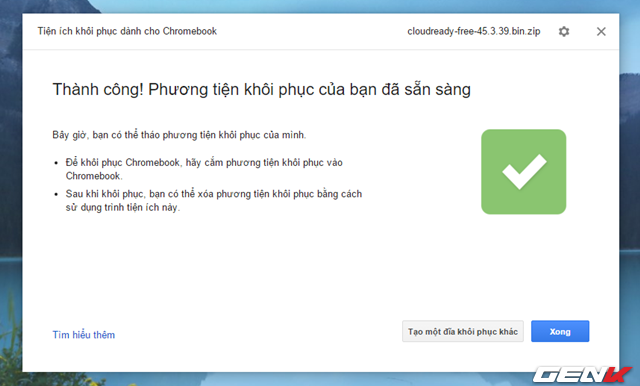640x386 pixels.
Task: Close the Chromebook recovery utility dialog
Action: tap(601, 31)
